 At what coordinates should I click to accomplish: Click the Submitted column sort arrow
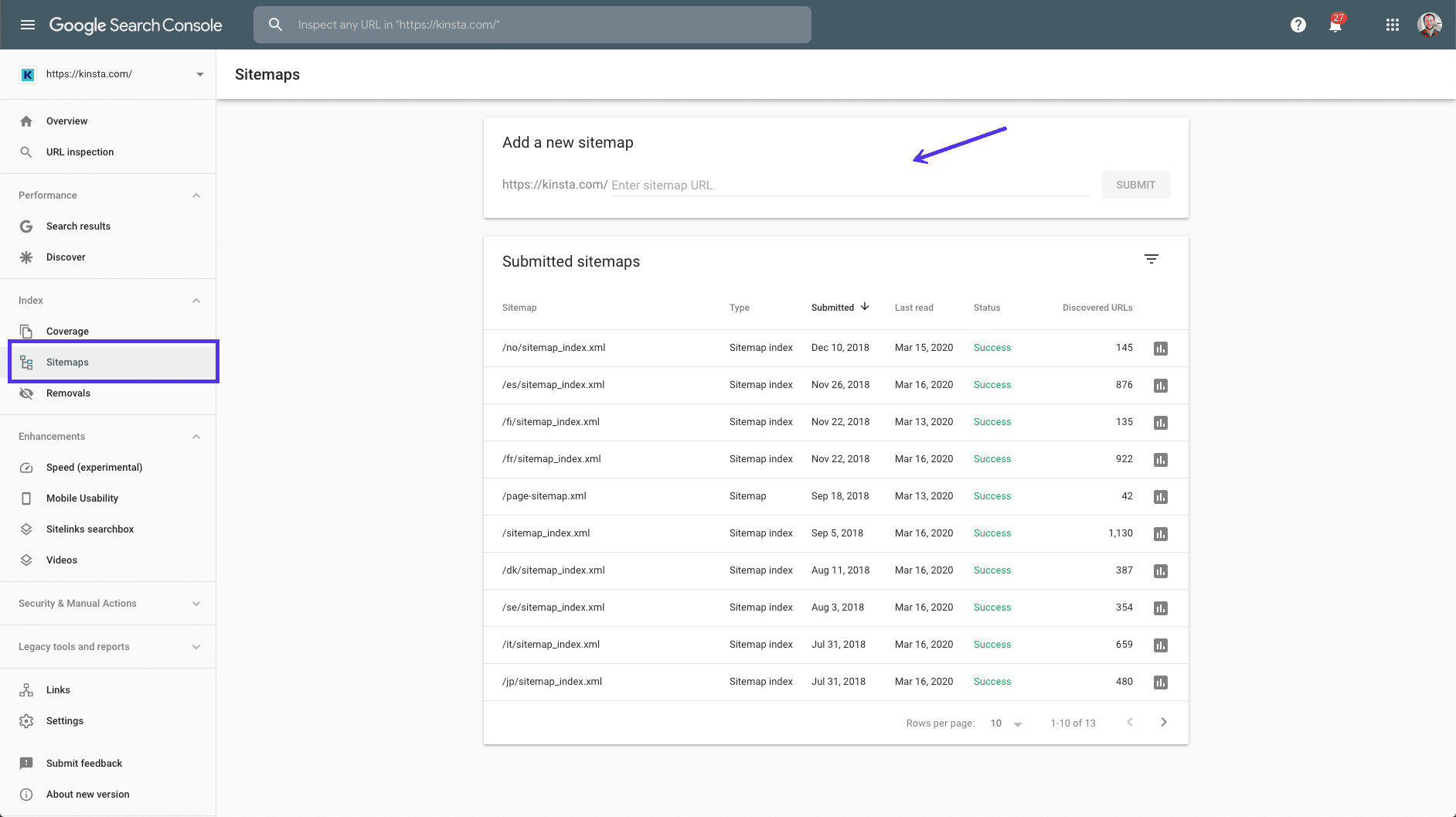pyautogui.click(x=865, y=307)
